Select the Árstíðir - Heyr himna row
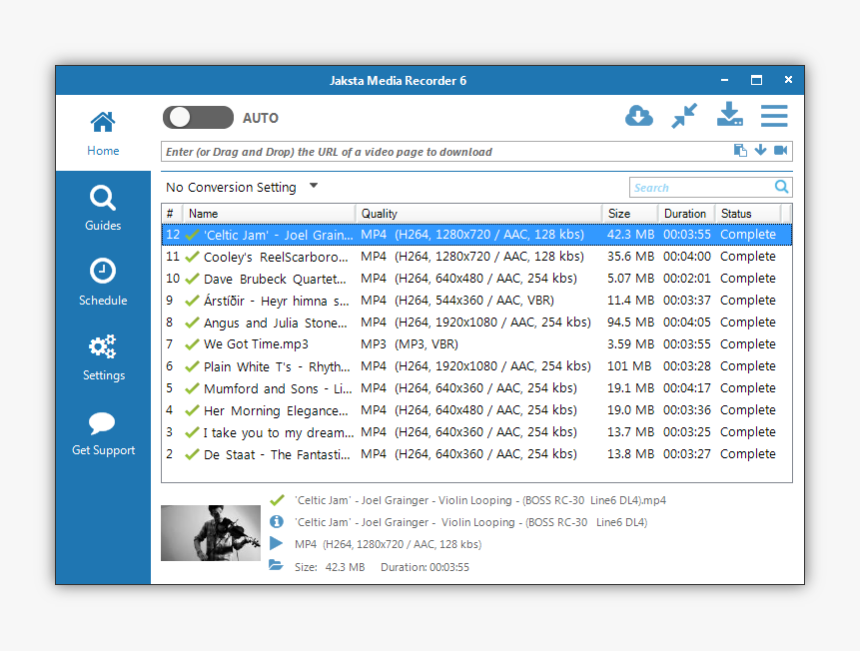 point(477,301)
